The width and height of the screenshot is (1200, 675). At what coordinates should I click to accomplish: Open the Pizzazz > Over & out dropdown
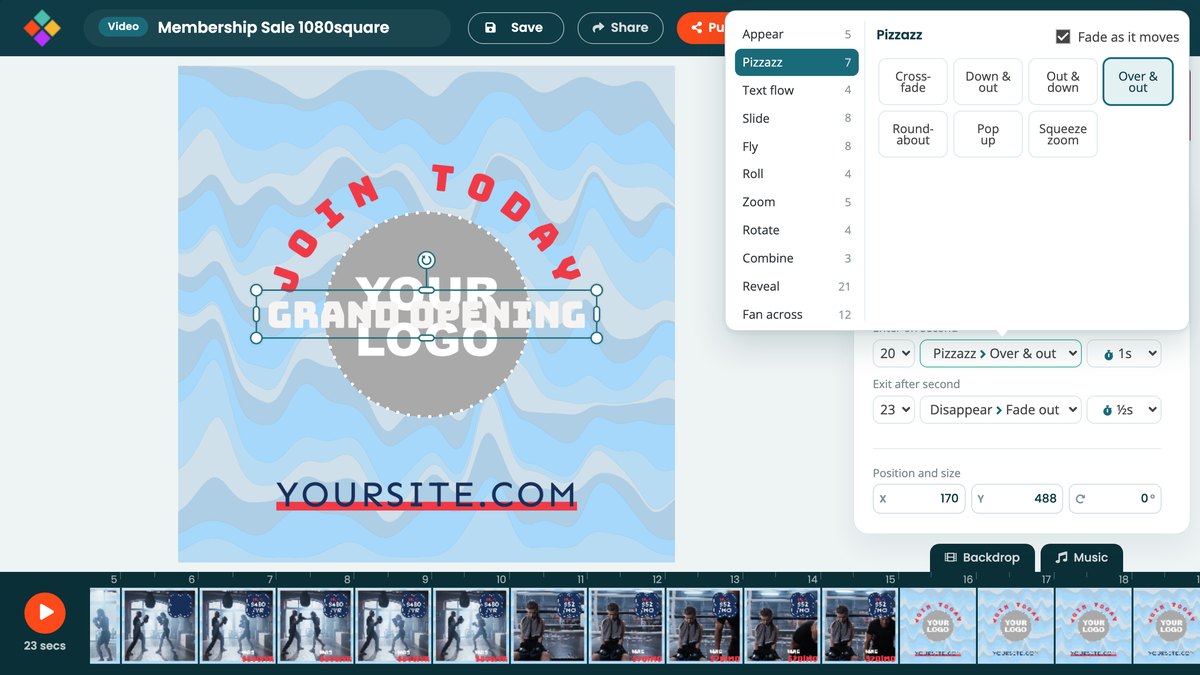click(x=1001, y=353)
